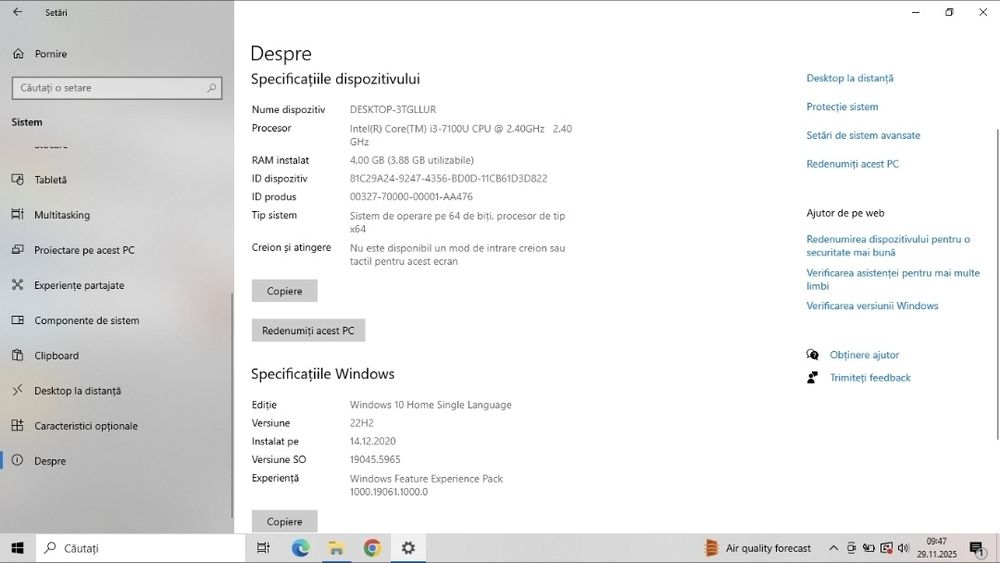
Task: Open Air quality forecast widget
Action: coord(758,548)
